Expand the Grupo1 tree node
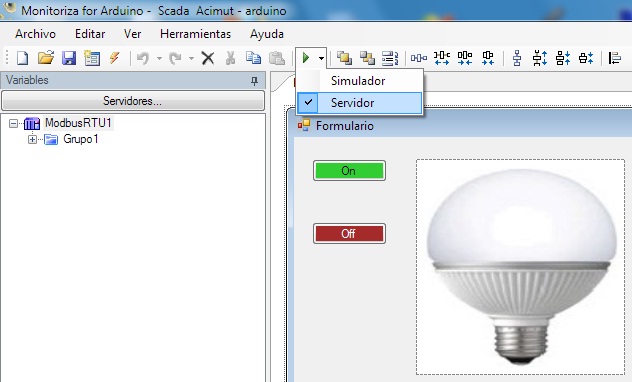The width and height of the screenshot is (632, 382). [x=32, y=139]
